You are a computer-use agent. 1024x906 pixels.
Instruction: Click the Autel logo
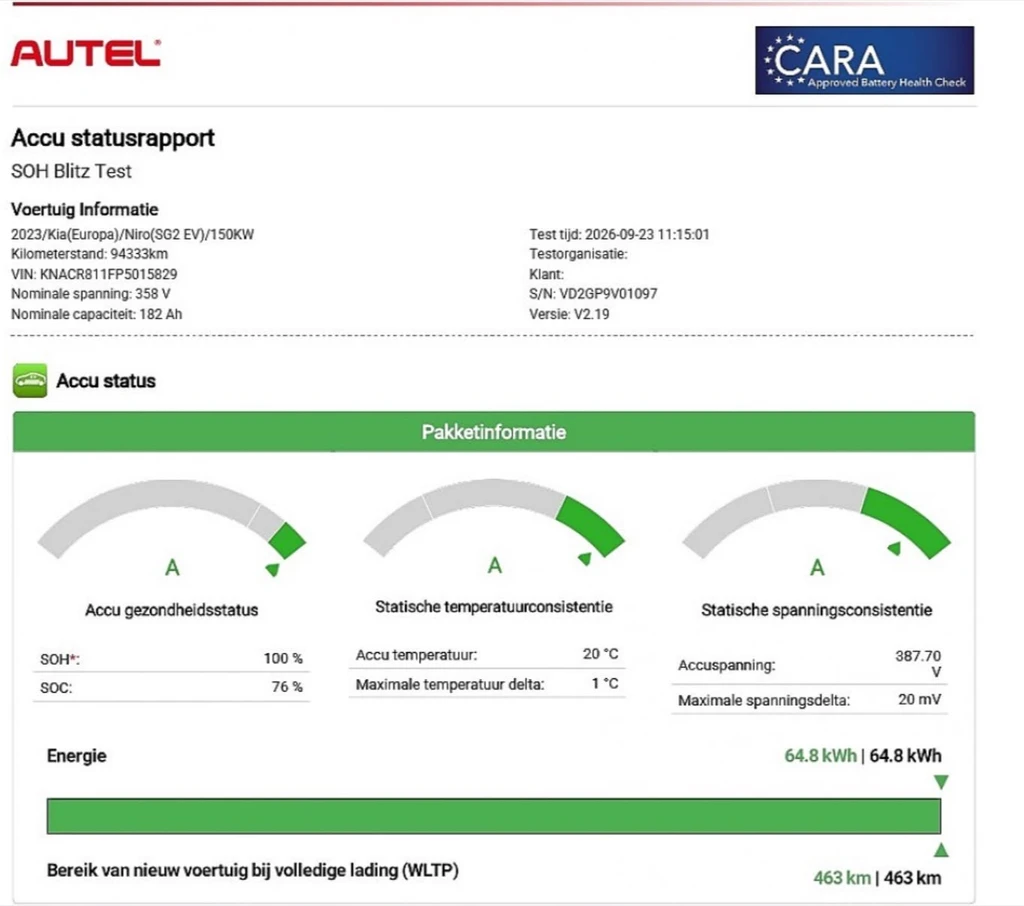(x=86, y=53)
